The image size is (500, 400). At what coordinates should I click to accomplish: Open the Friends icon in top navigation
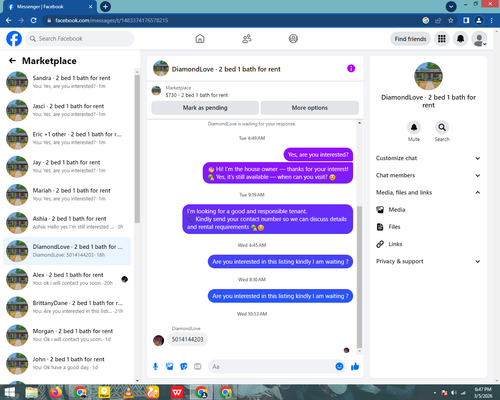(x=247, y=39)
